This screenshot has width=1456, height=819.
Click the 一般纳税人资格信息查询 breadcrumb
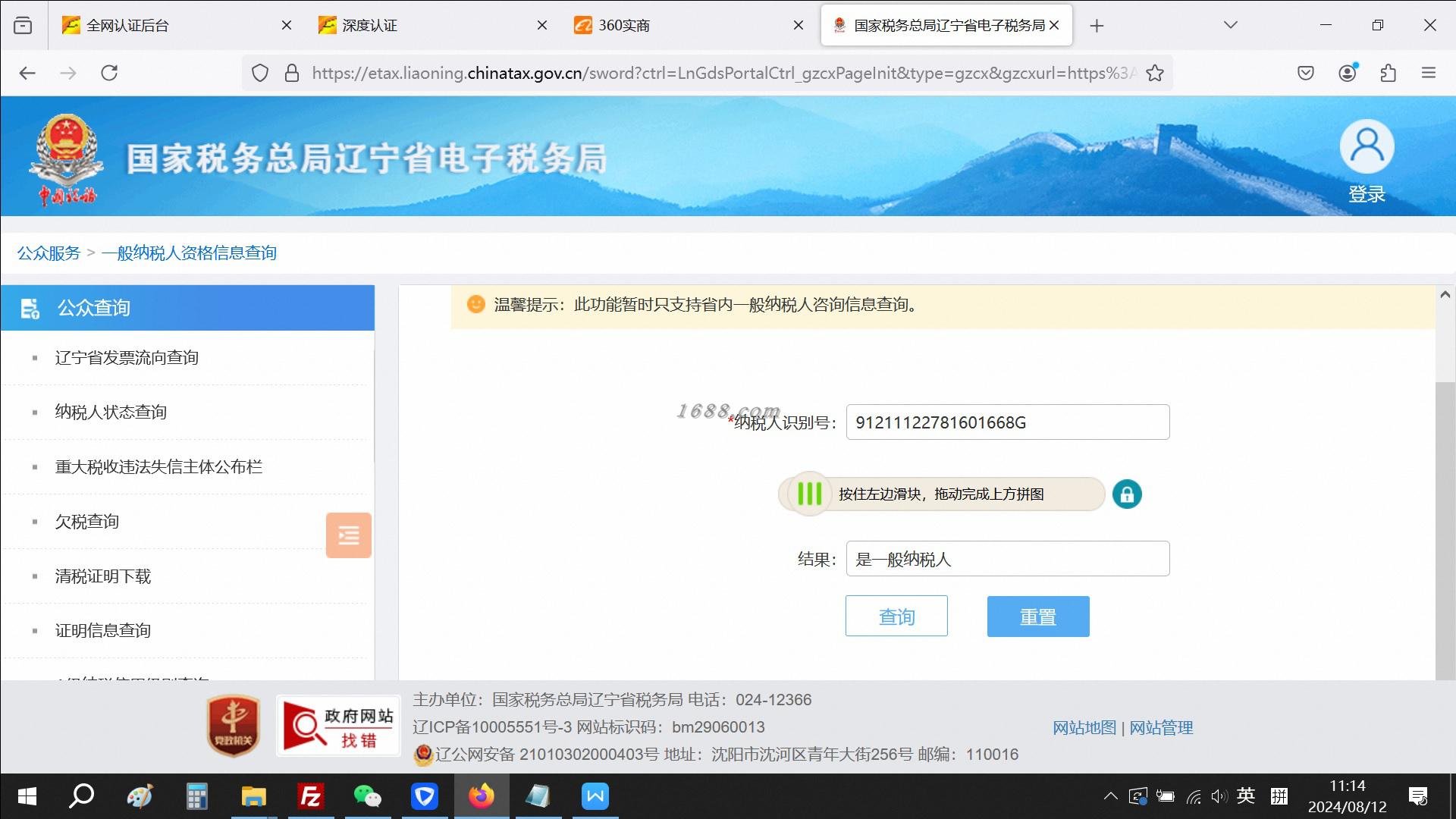click(189, 253)
